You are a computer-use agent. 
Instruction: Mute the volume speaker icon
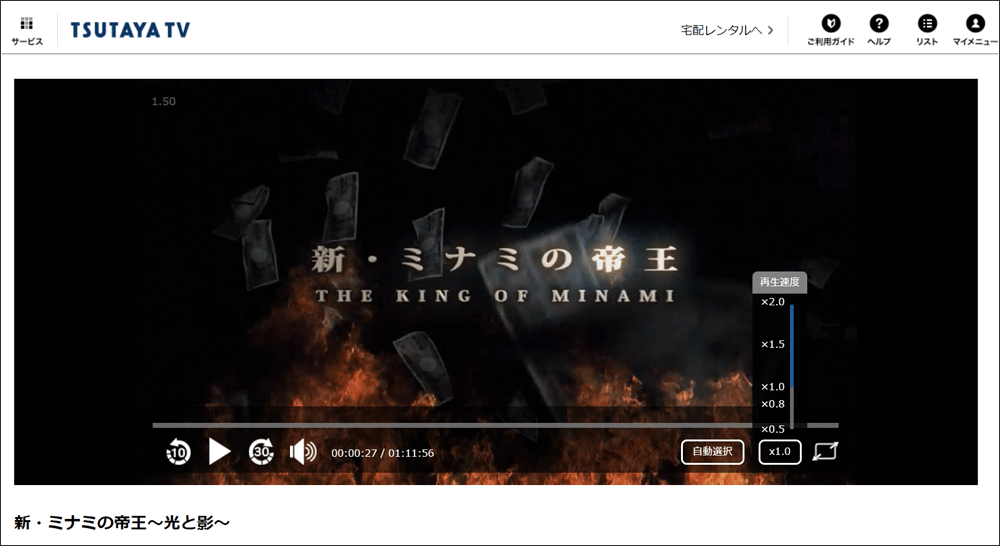pyautogui.click(x=303, y=452)
